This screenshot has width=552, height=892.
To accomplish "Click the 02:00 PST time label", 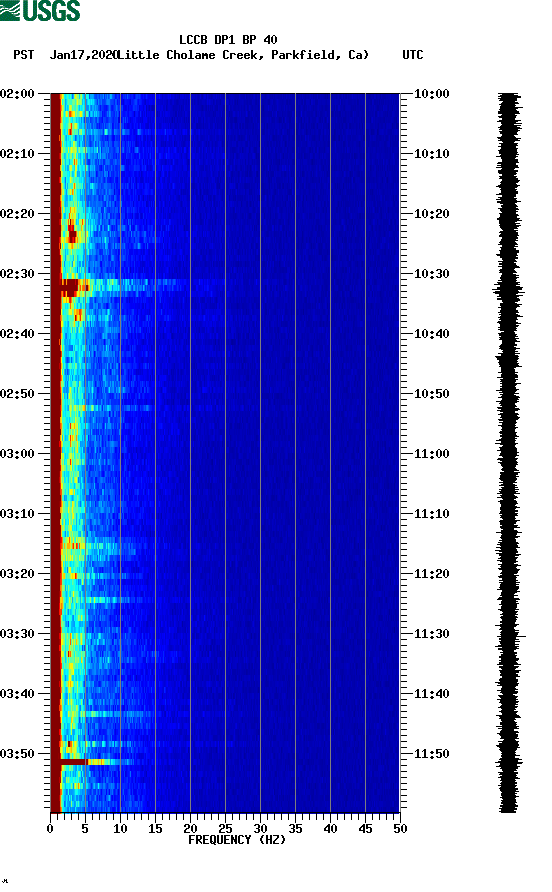I will [x=17, y=93].
